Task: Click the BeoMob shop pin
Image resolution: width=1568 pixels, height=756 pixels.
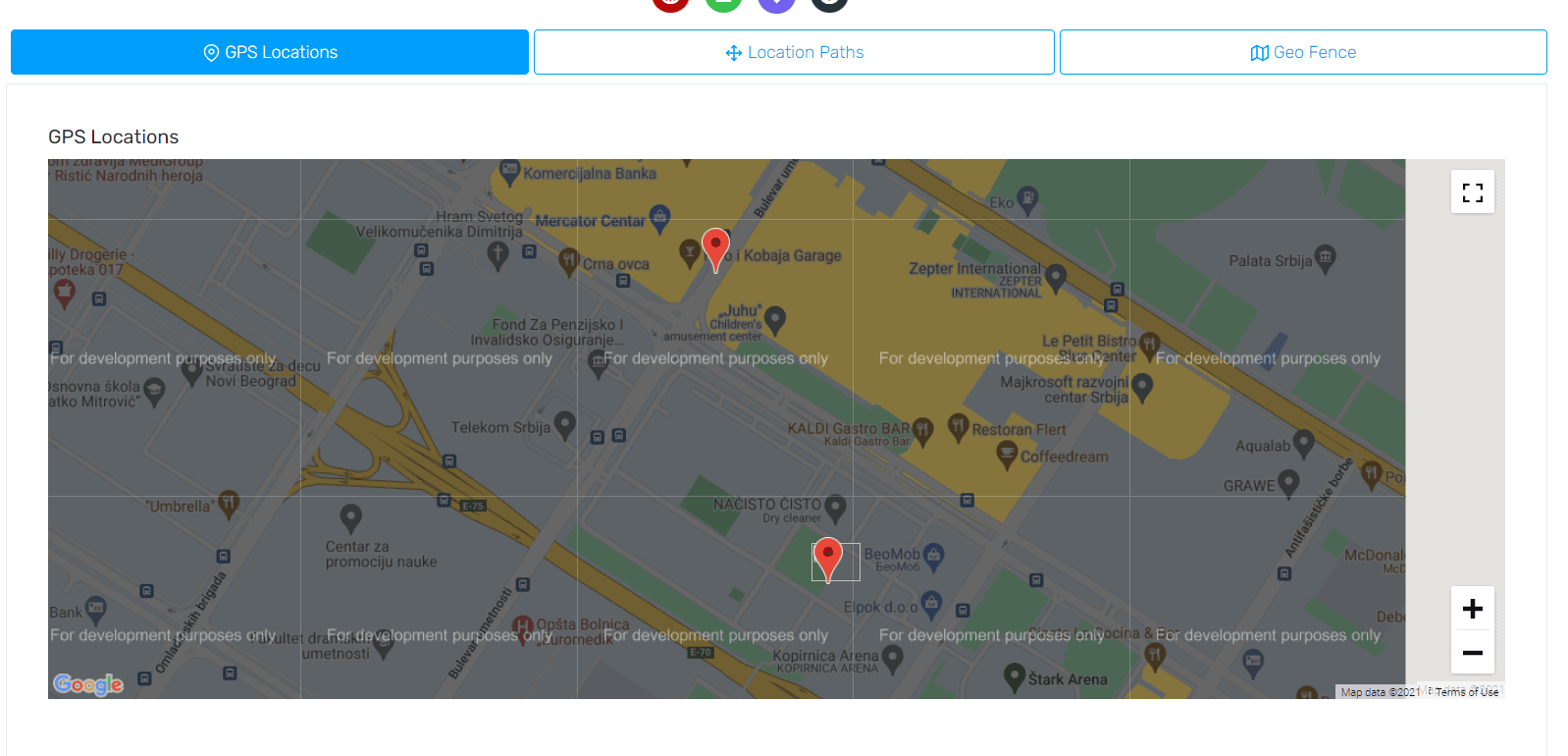Action: (x=933, y=557)
